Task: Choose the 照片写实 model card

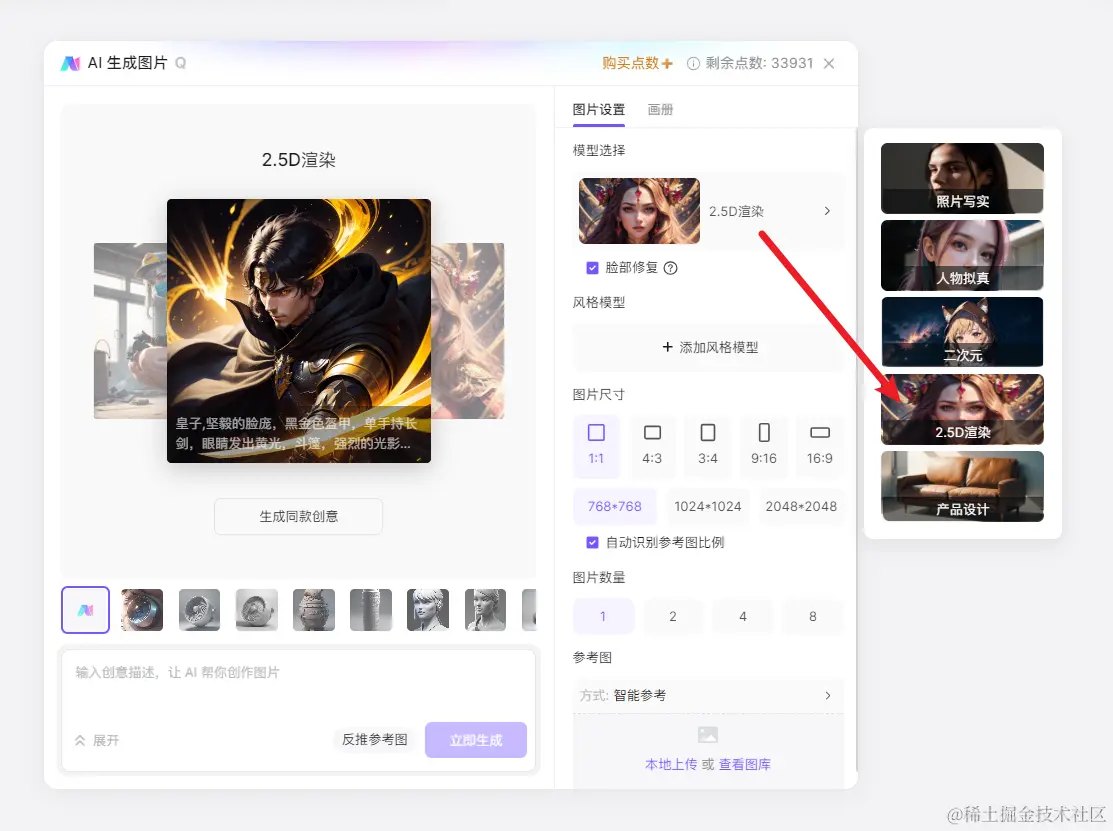Action: coord(962,178)
